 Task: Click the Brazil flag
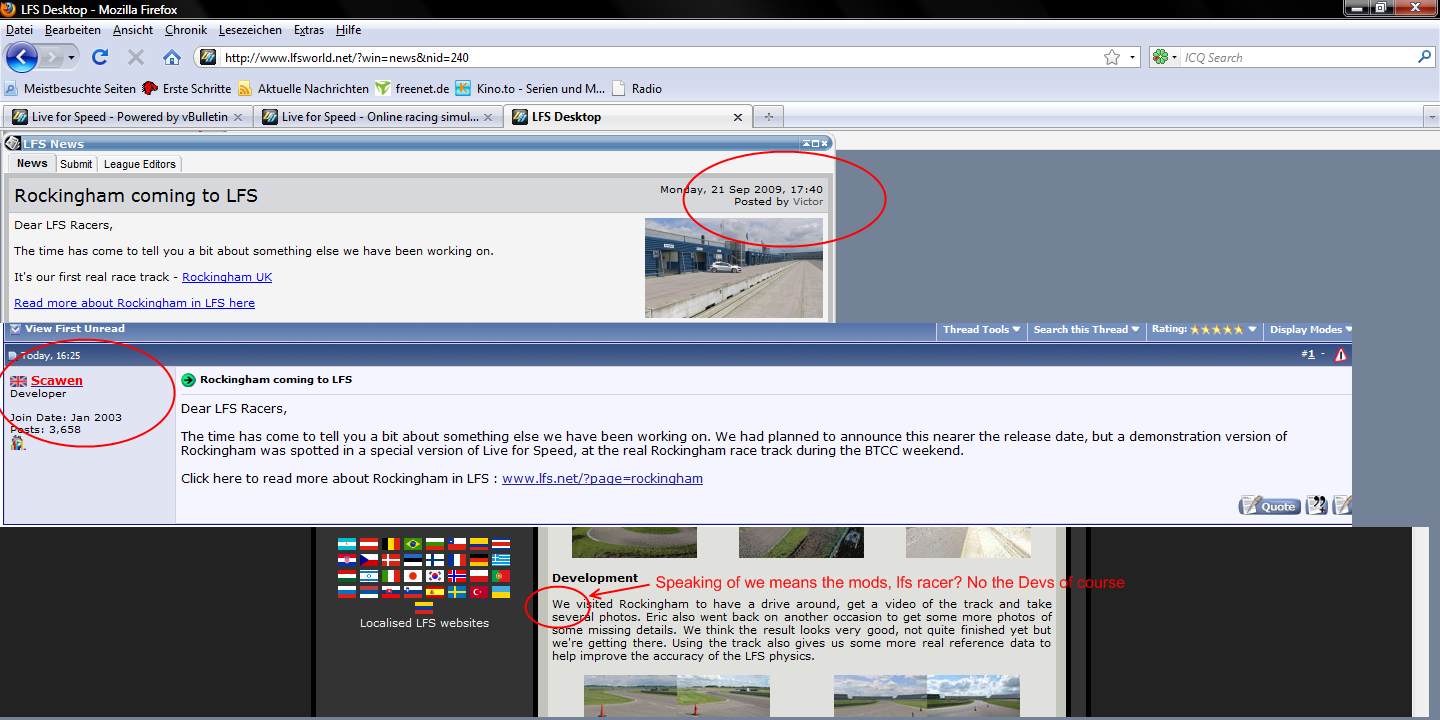[412, 545]
